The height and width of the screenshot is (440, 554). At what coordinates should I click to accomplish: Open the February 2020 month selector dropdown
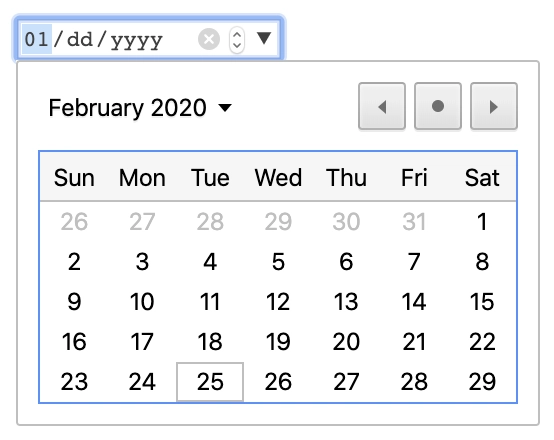pos(140,107)
